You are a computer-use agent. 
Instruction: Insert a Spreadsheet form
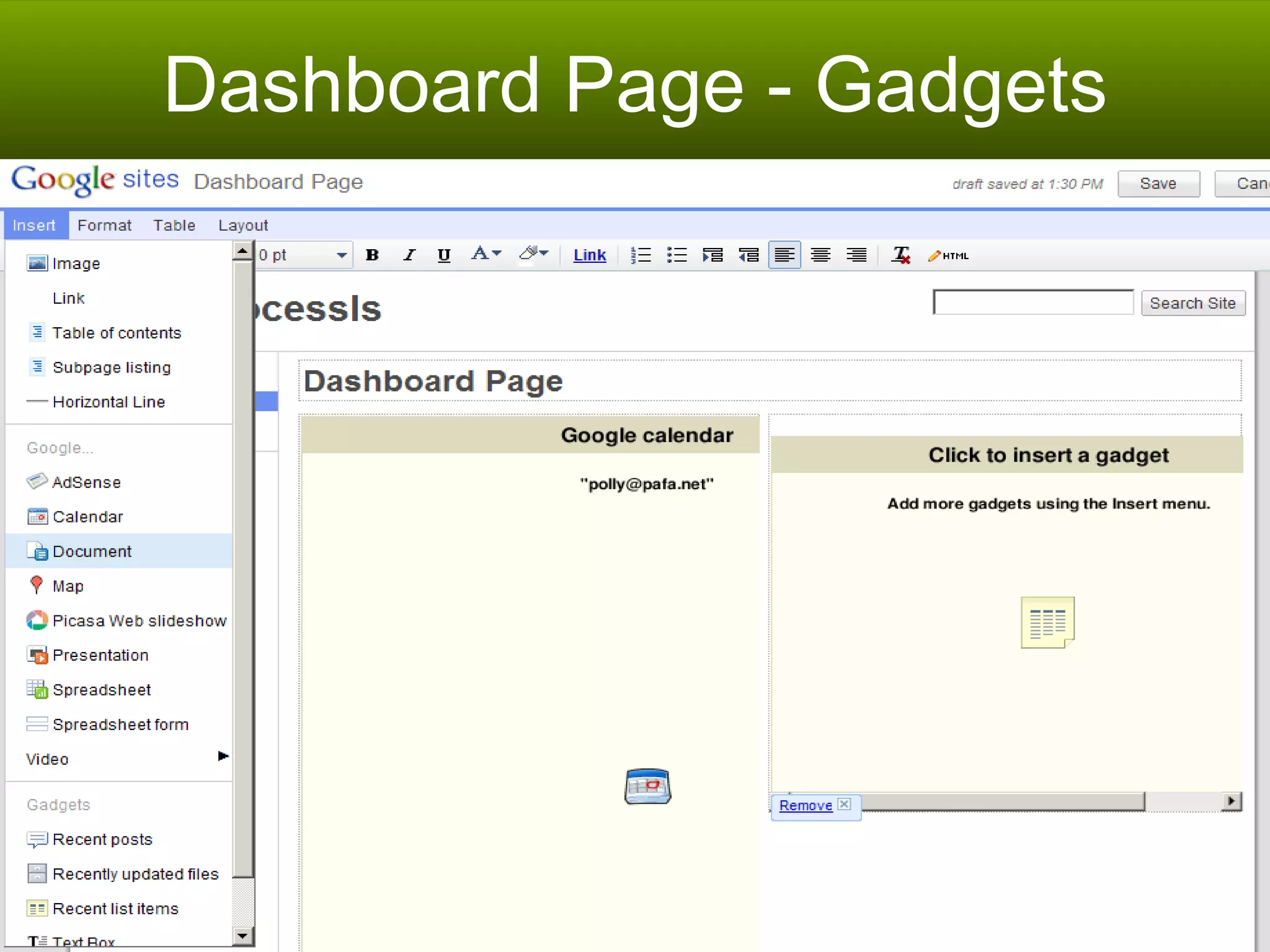pyautogui.click(x=119, y=725)
